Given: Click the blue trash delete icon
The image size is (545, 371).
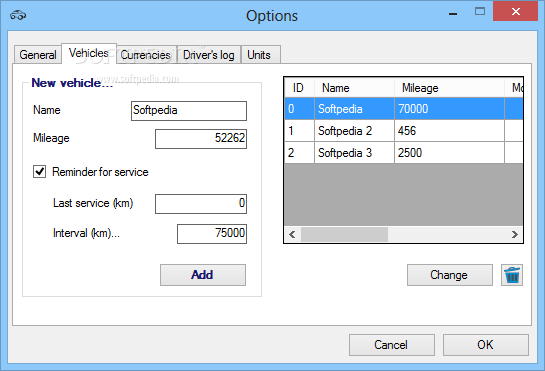Looking at the screenshot, I should click(x=512, y=275).
